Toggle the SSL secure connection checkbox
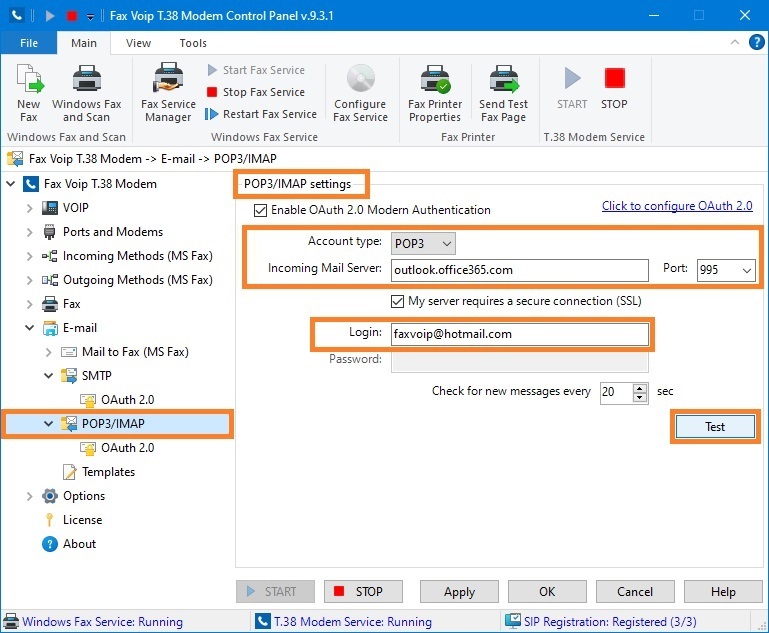769x633 pixels. coord(397,302)
